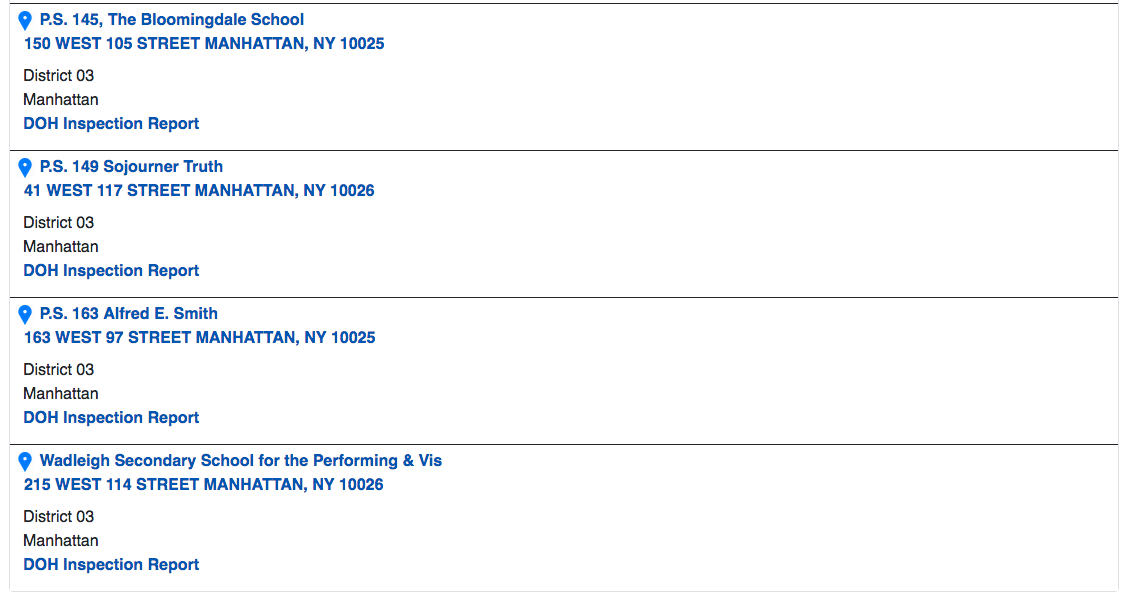View Wadleigh Secondary School's DOH Inspection Report
This screenshot has height=598, width=1133.
point(111,565)
